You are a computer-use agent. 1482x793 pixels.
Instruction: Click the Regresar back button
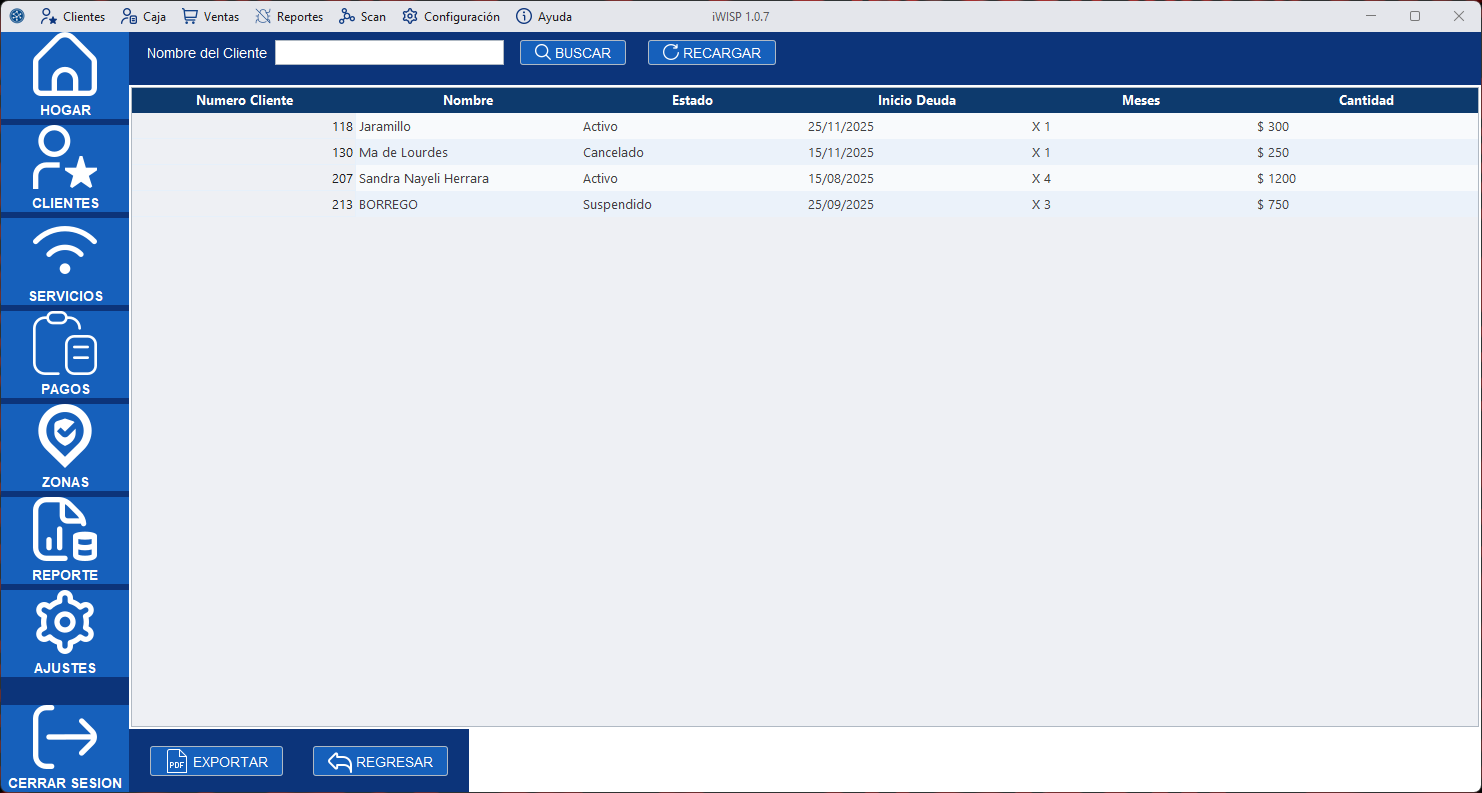[x=380, y=762]
